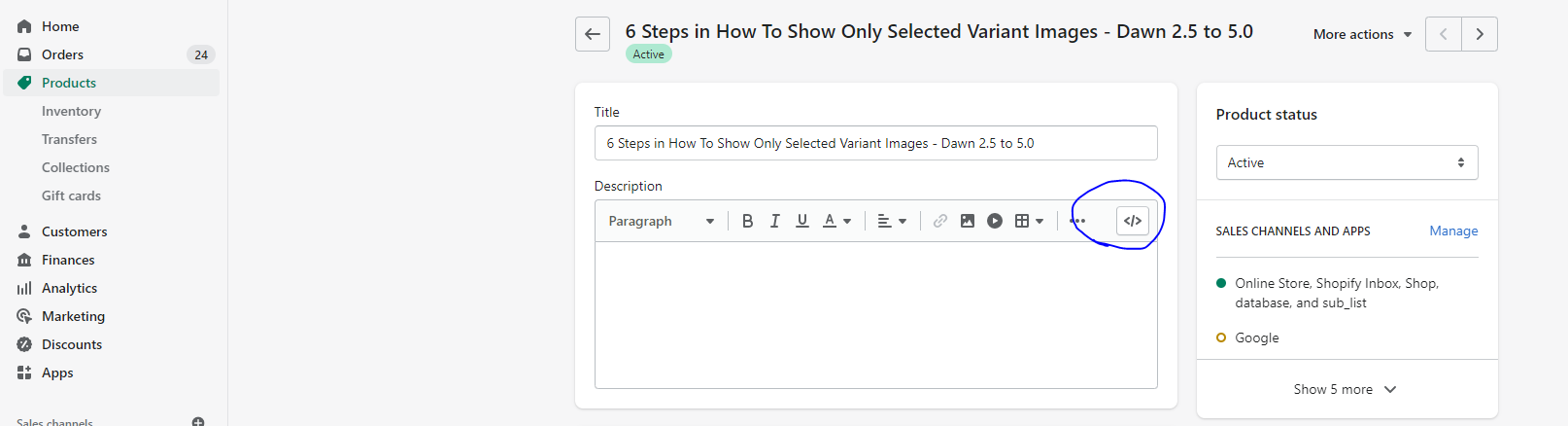
Task: Toggle bold formatting in description toolbar
Action: point(747,221)
